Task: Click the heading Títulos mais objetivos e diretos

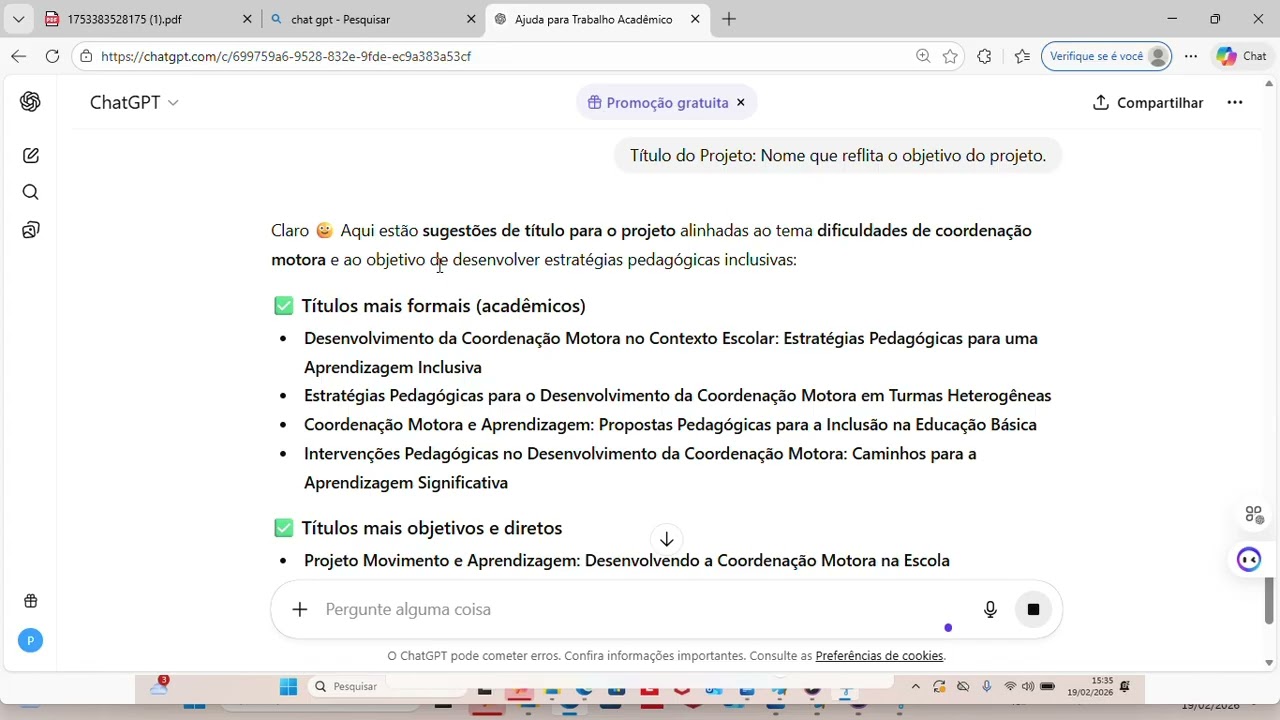Action: tap(431, 527)
